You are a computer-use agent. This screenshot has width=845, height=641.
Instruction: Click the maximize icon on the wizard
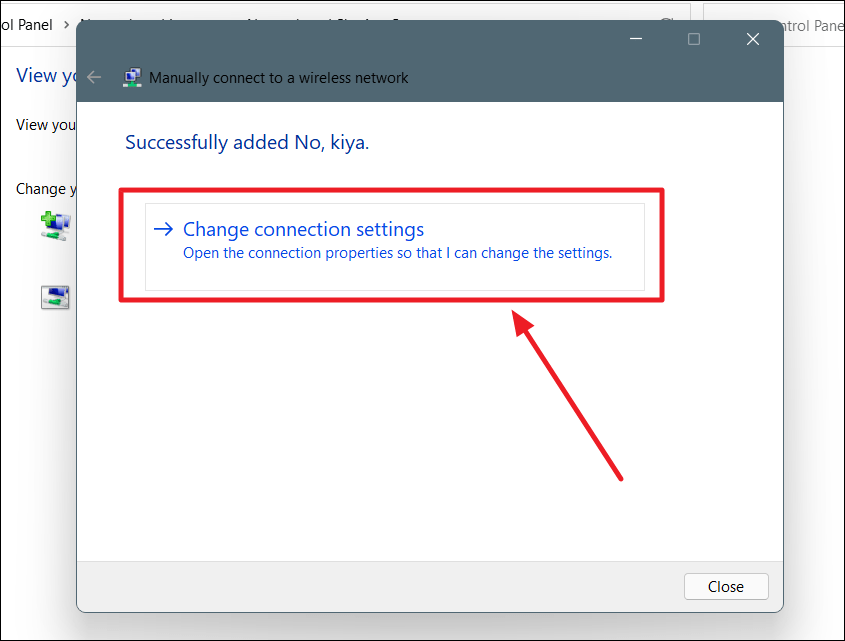click(694, 39)
